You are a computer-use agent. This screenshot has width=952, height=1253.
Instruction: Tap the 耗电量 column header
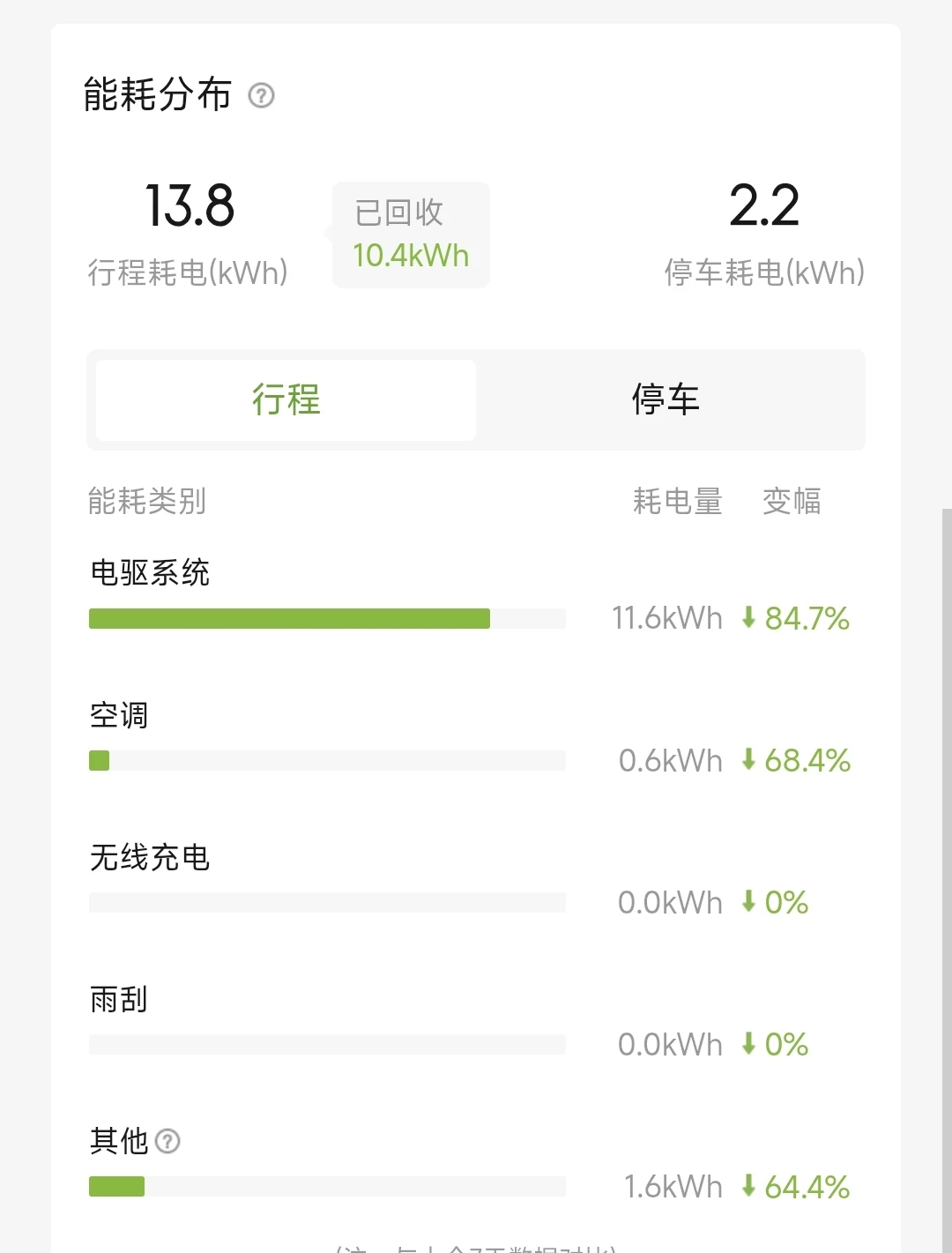(677, 501)
